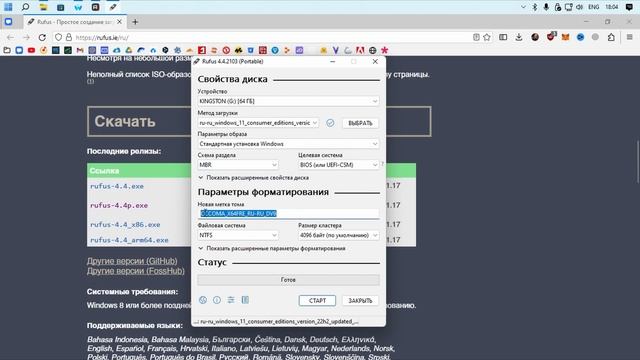Download rufus-4.4.exe link
Image resolution: width=640 pixels, height=360 pixels.
(x=117, y=186)
